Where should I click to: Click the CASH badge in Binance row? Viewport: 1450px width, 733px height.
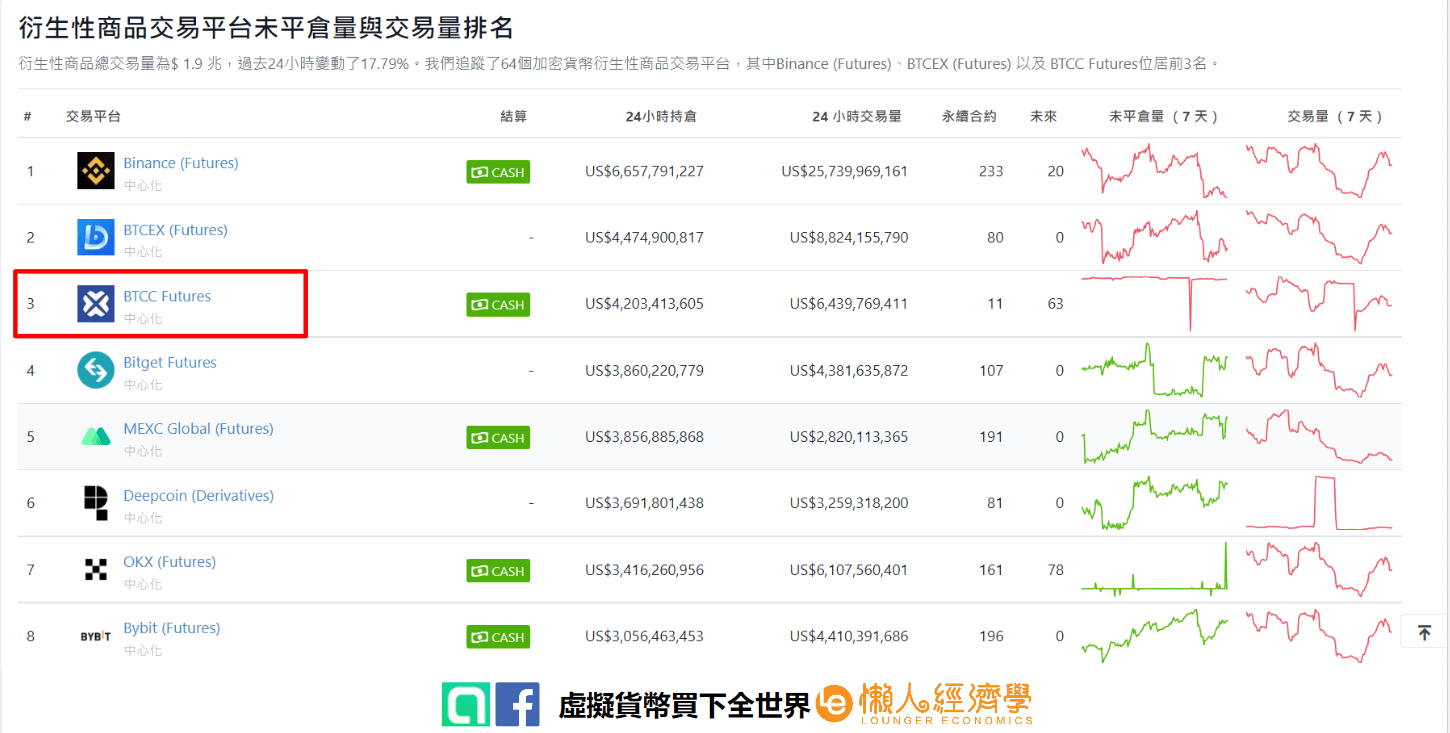pos(498,172)
